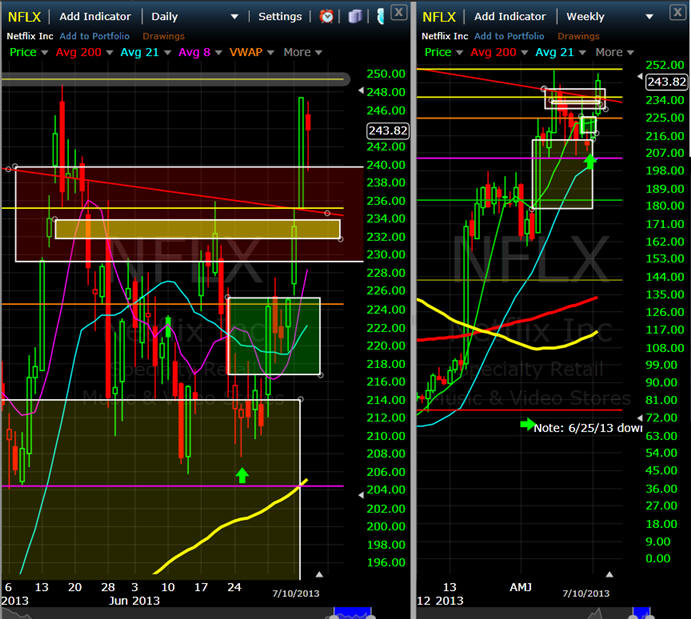Screen dimensions: 691x619
Task: Select the red trendline's right end handle
Action: (x=327, y=213)
